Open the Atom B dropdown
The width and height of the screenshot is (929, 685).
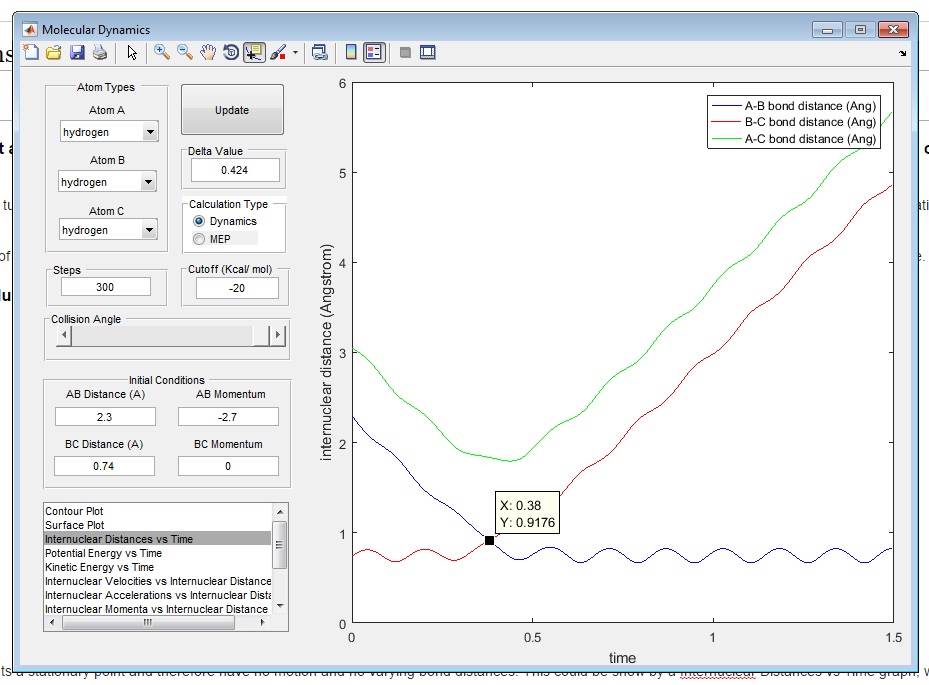[x=149, y=182]
